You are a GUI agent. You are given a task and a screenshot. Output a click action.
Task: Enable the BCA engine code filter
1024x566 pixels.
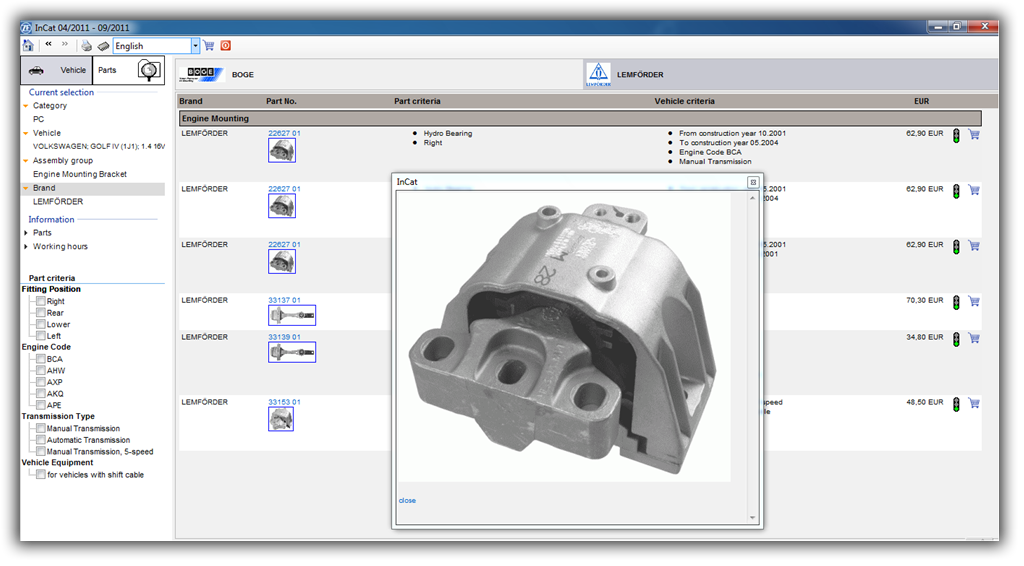point(40,359)
